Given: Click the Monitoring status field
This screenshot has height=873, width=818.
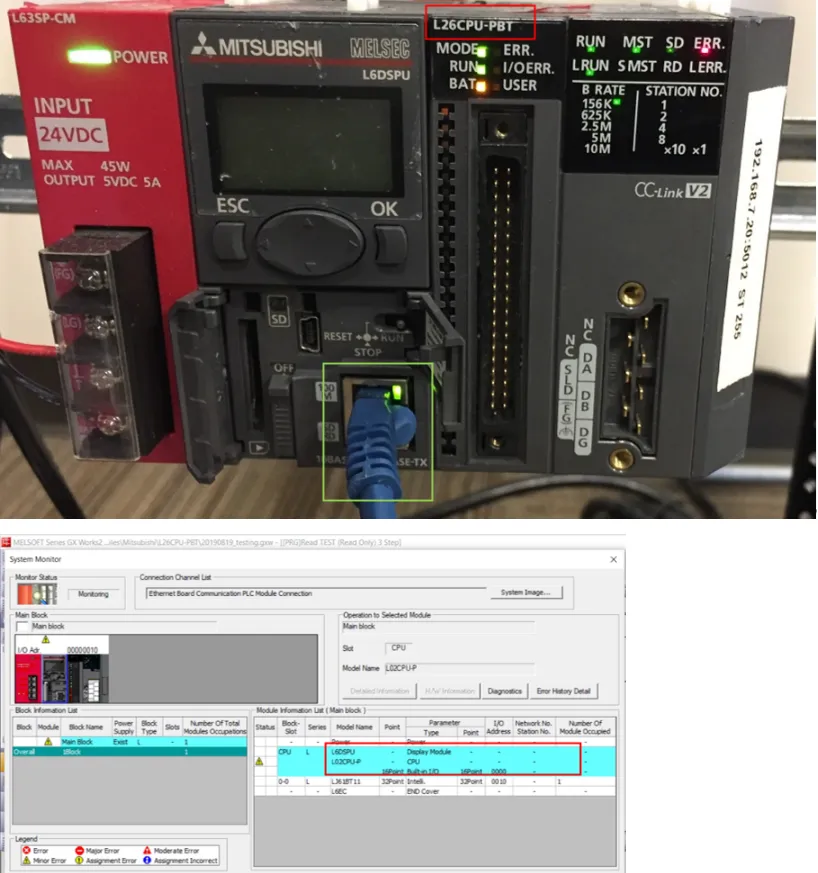Looking at the screenshot, I should point(93,594).
